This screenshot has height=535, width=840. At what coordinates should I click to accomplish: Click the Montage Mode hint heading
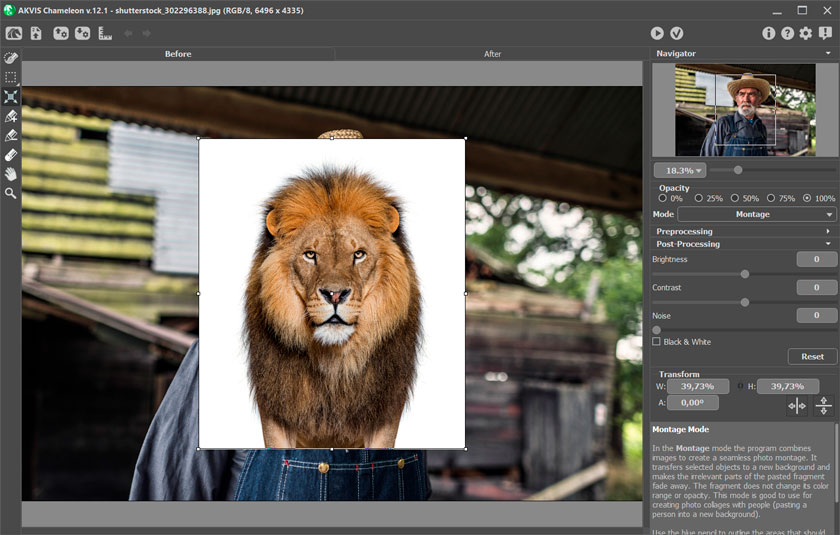(680, 429)
